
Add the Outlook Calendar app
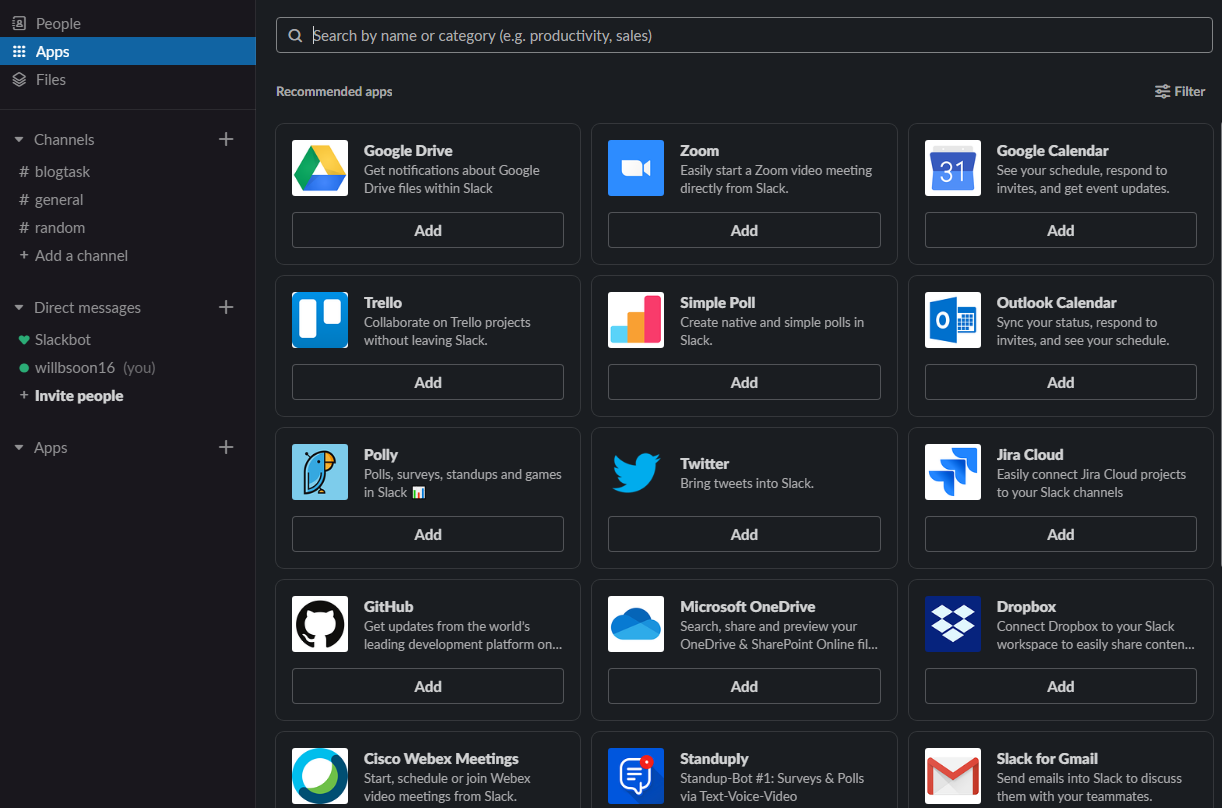point(1061,382)
